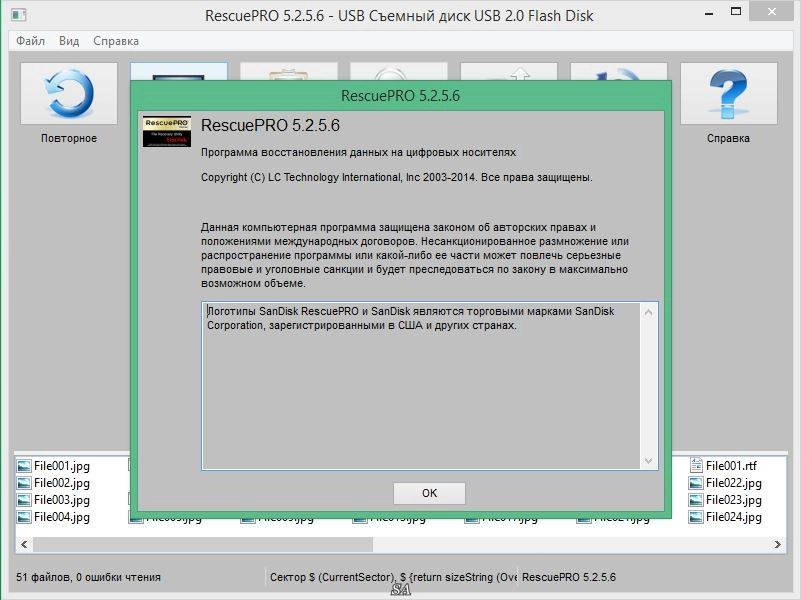Select the File022.jpg image icon

click(696, 483)
